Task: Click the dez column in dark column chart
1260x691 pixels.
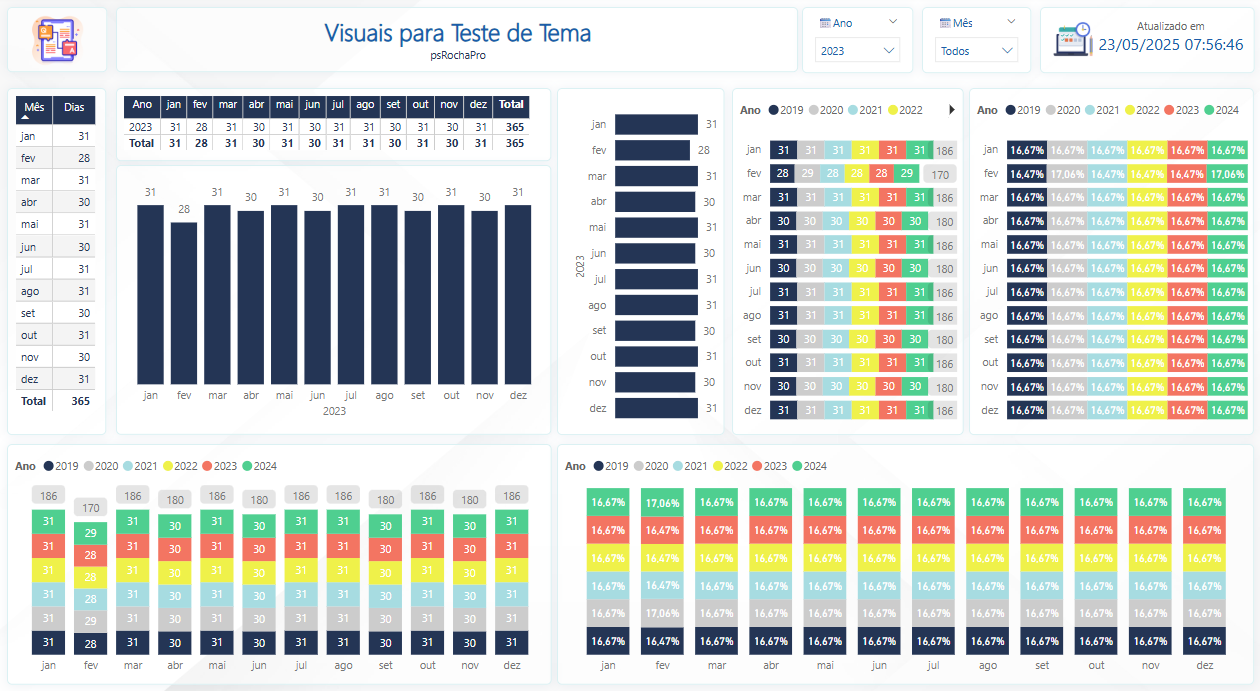Action: point(518,294)
